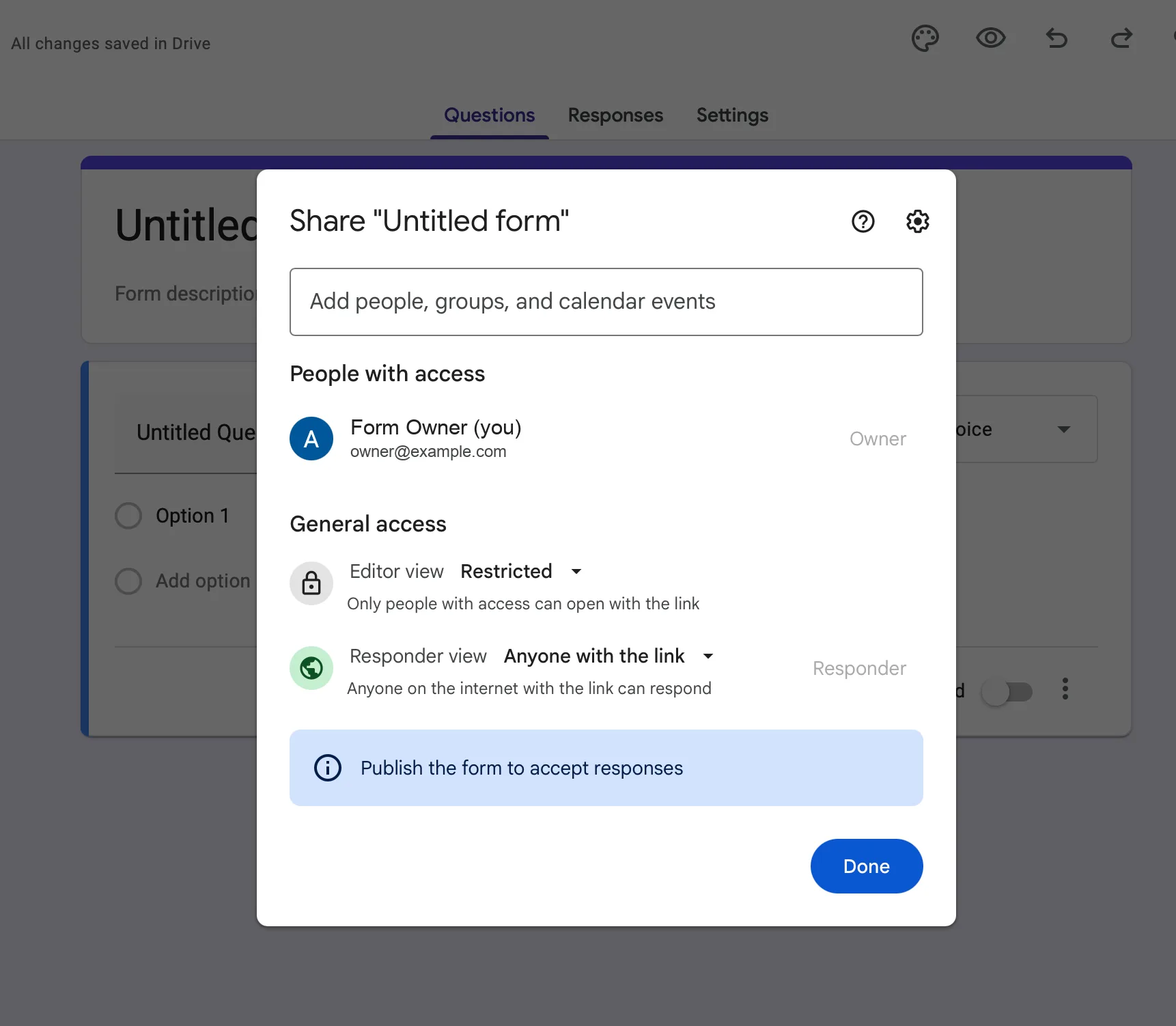Open share settings gear icon
The width and height of the screenshot is (1176, 1026).
[x=918, y=221]
